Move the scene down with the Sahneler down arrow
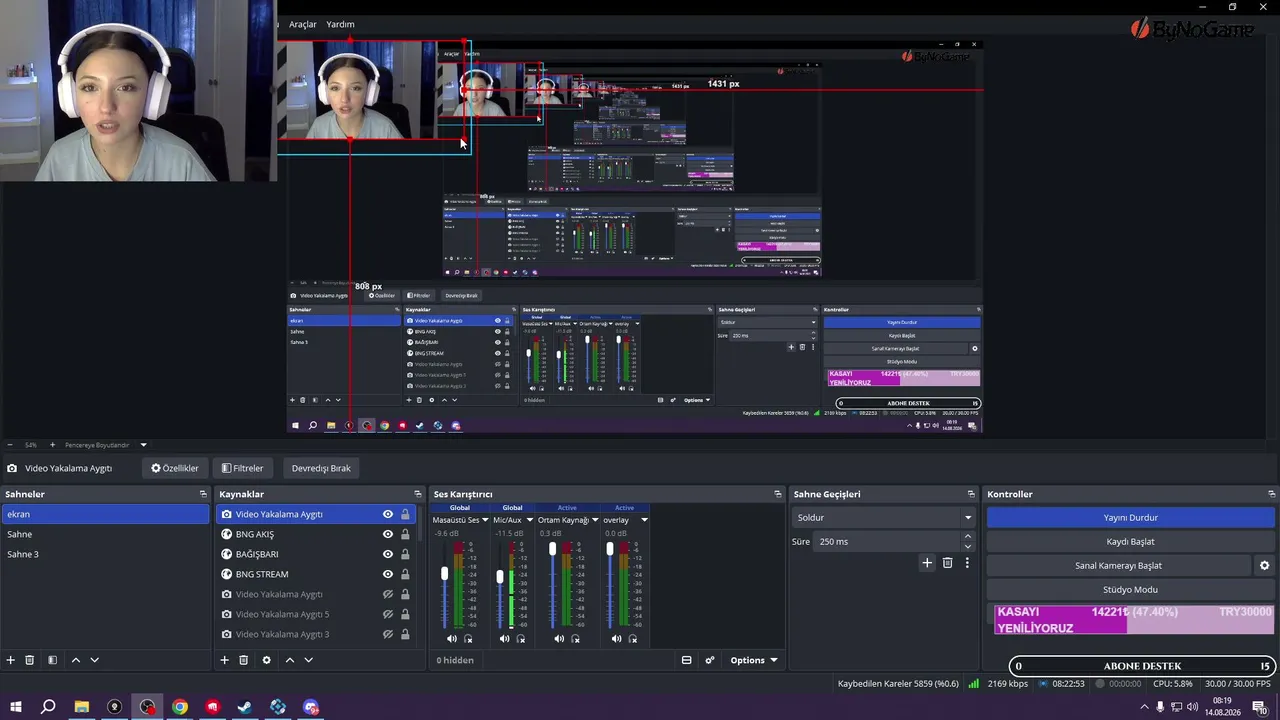This screenshot has height=720, width=1280. [x=95, y=660]
